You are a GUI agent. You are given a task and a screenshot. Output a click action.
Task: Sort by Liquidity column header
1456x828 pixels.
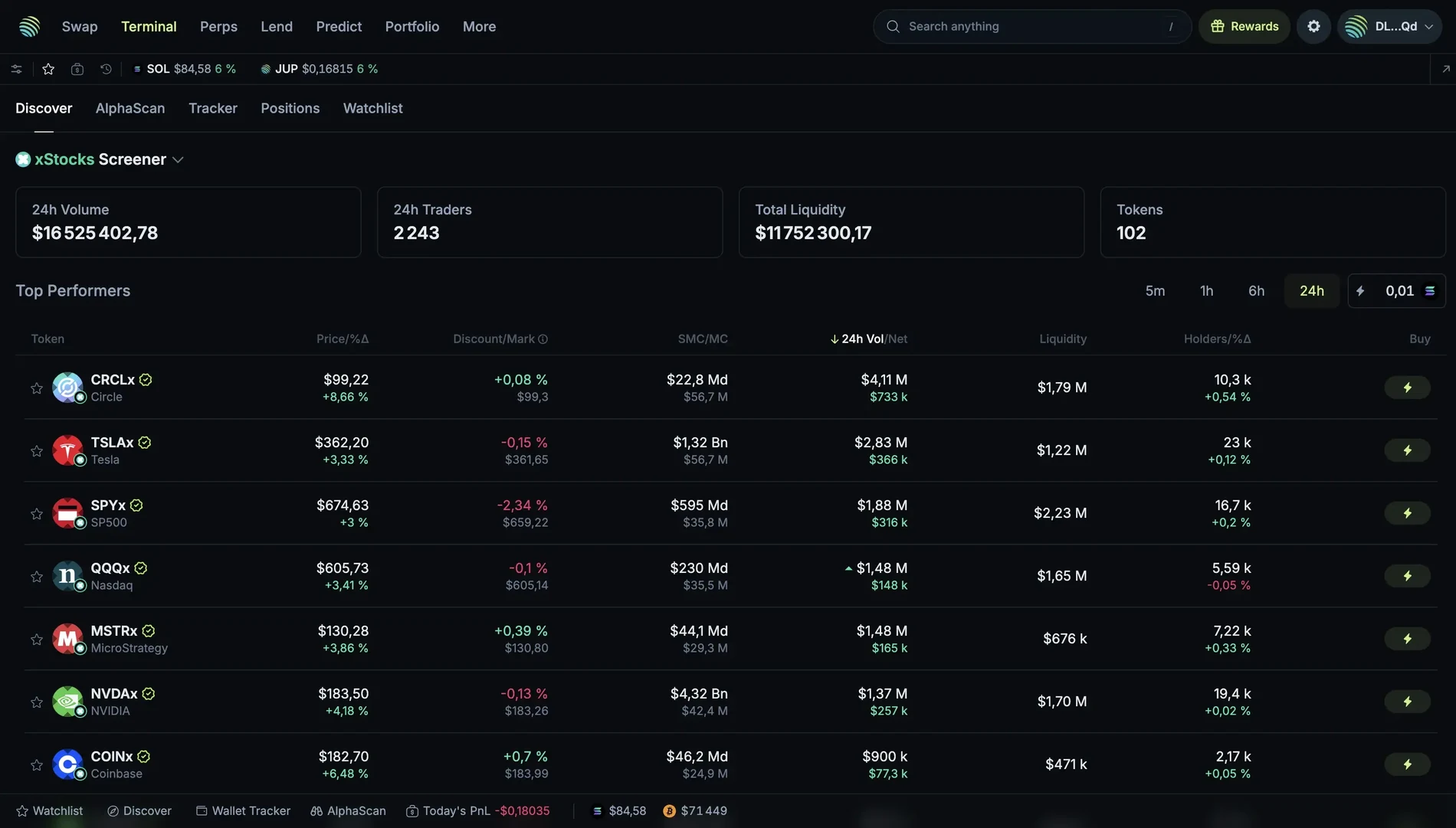click(1063, 339)
